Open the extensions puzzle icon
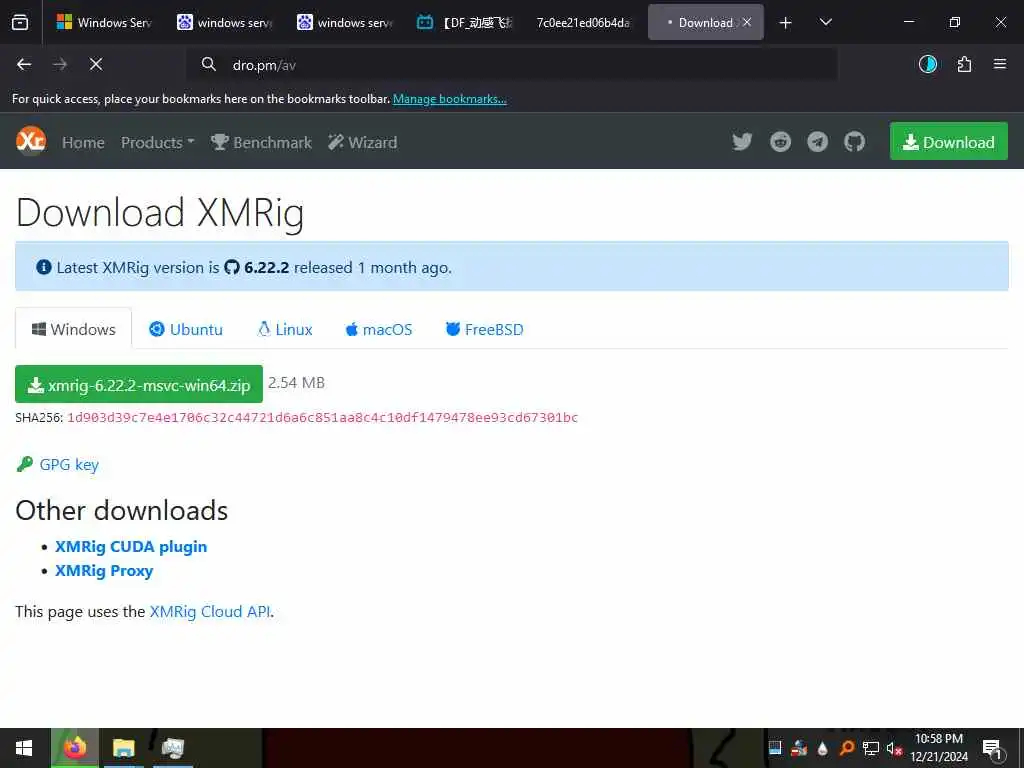1024x768 pixels. (x=964, y=64)
